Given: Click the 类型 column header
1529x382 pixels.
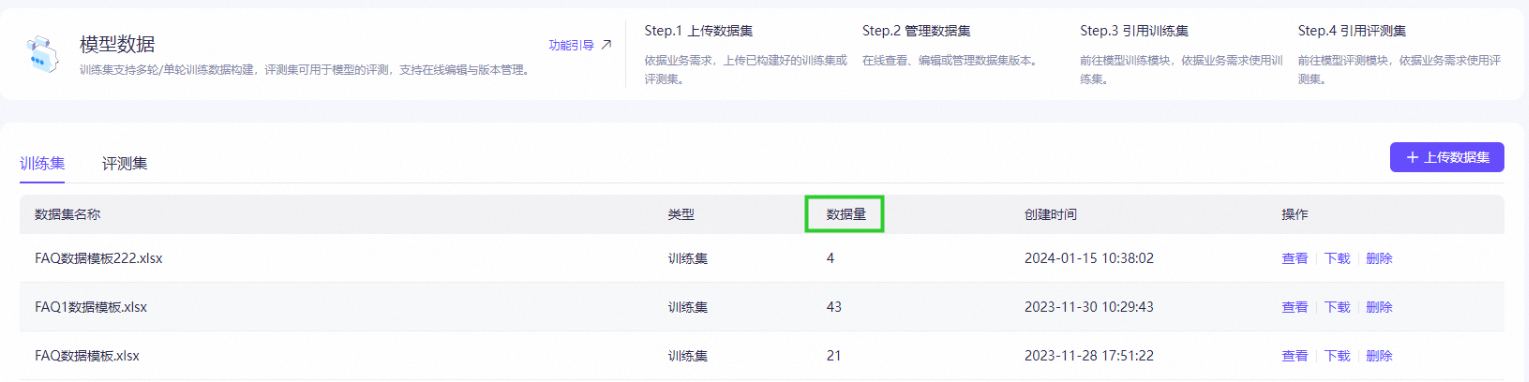Looking at the screenshot, I should pos(681,215).
